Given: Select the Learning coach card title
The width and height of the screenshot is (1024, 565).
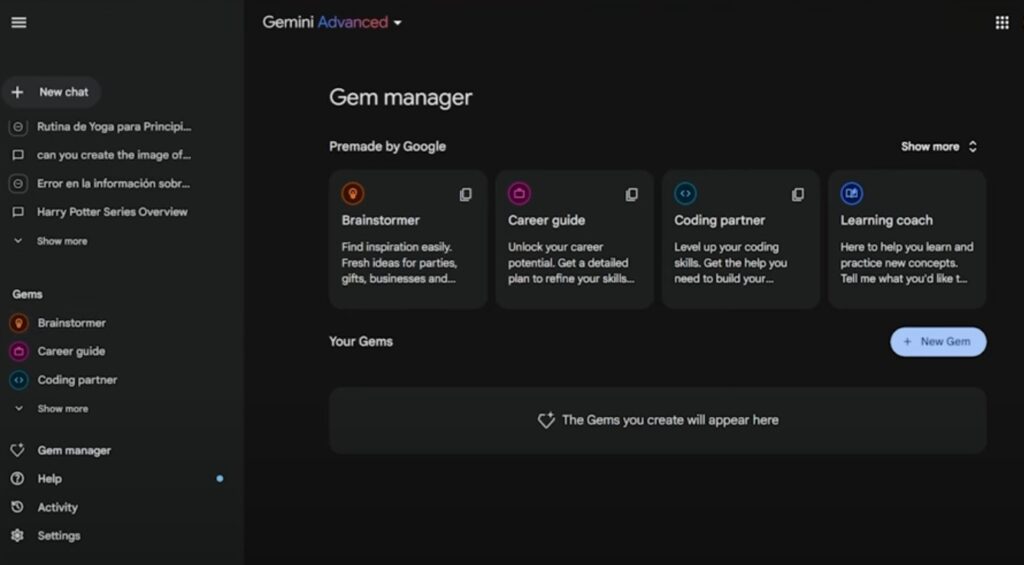Looking at the screenshot, I should 886,220.
